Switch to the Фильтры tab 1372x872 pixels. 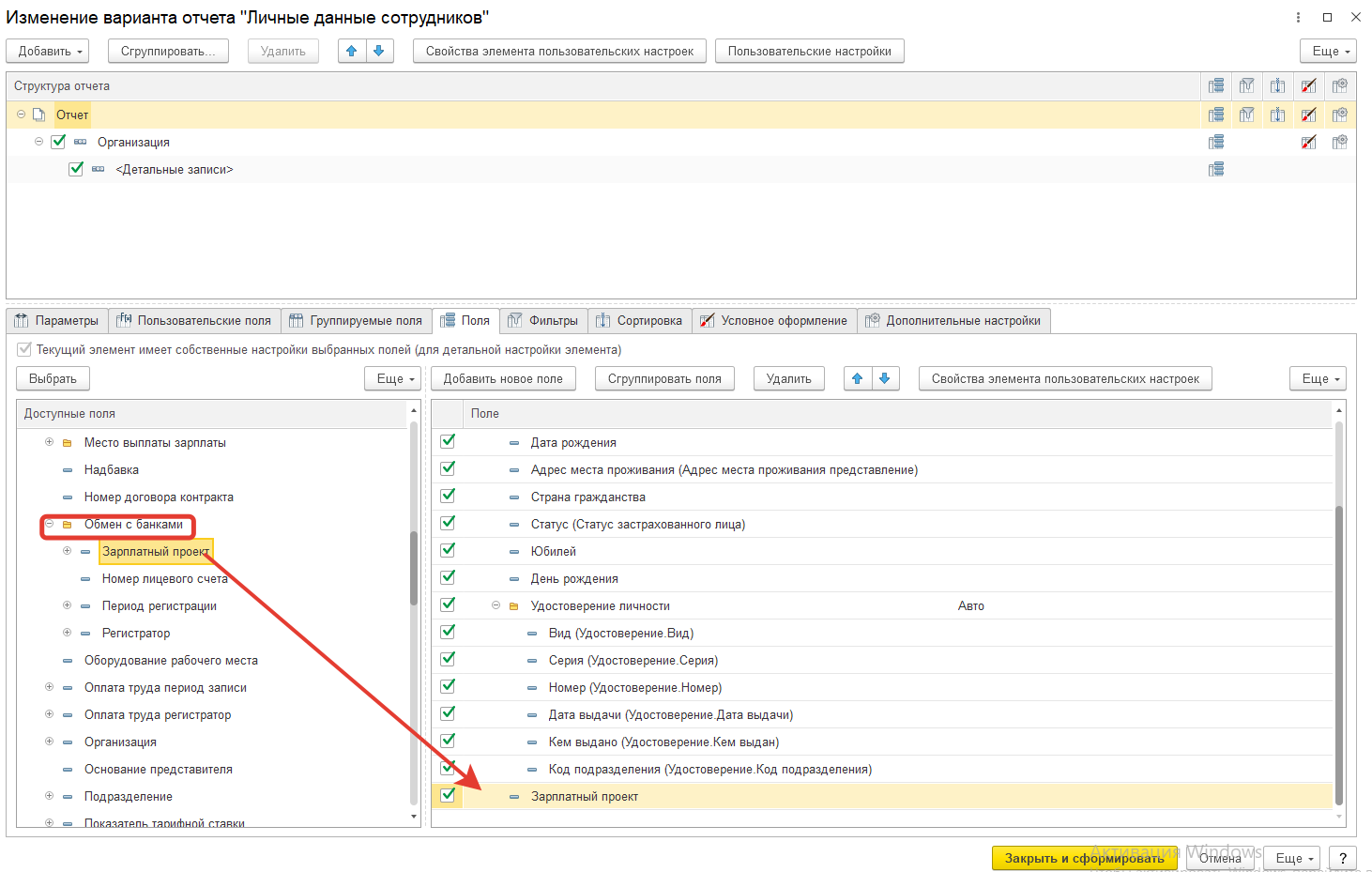[x=543, y=320]
